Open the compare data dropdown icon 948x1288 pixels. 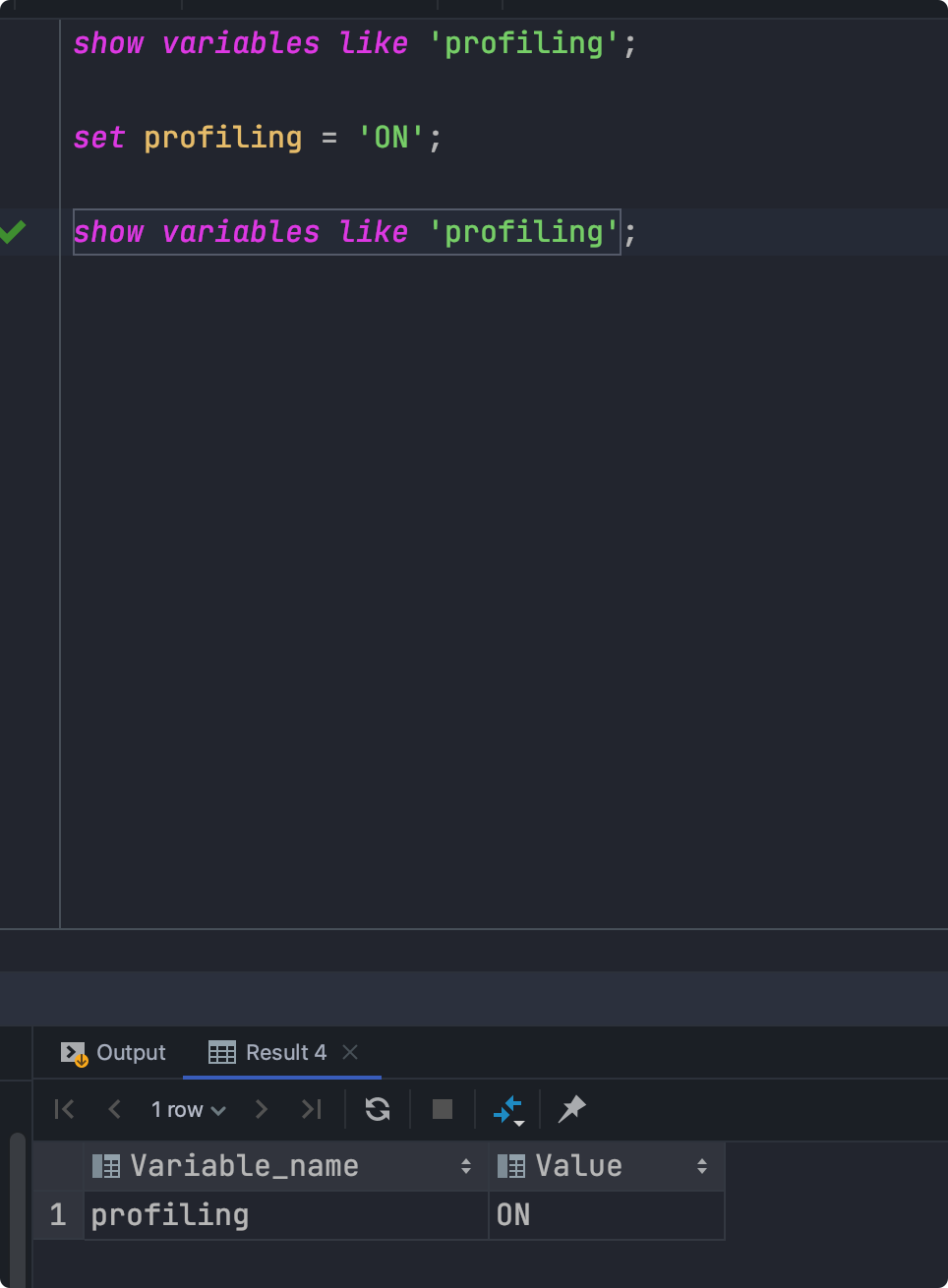click(507, 1110)
